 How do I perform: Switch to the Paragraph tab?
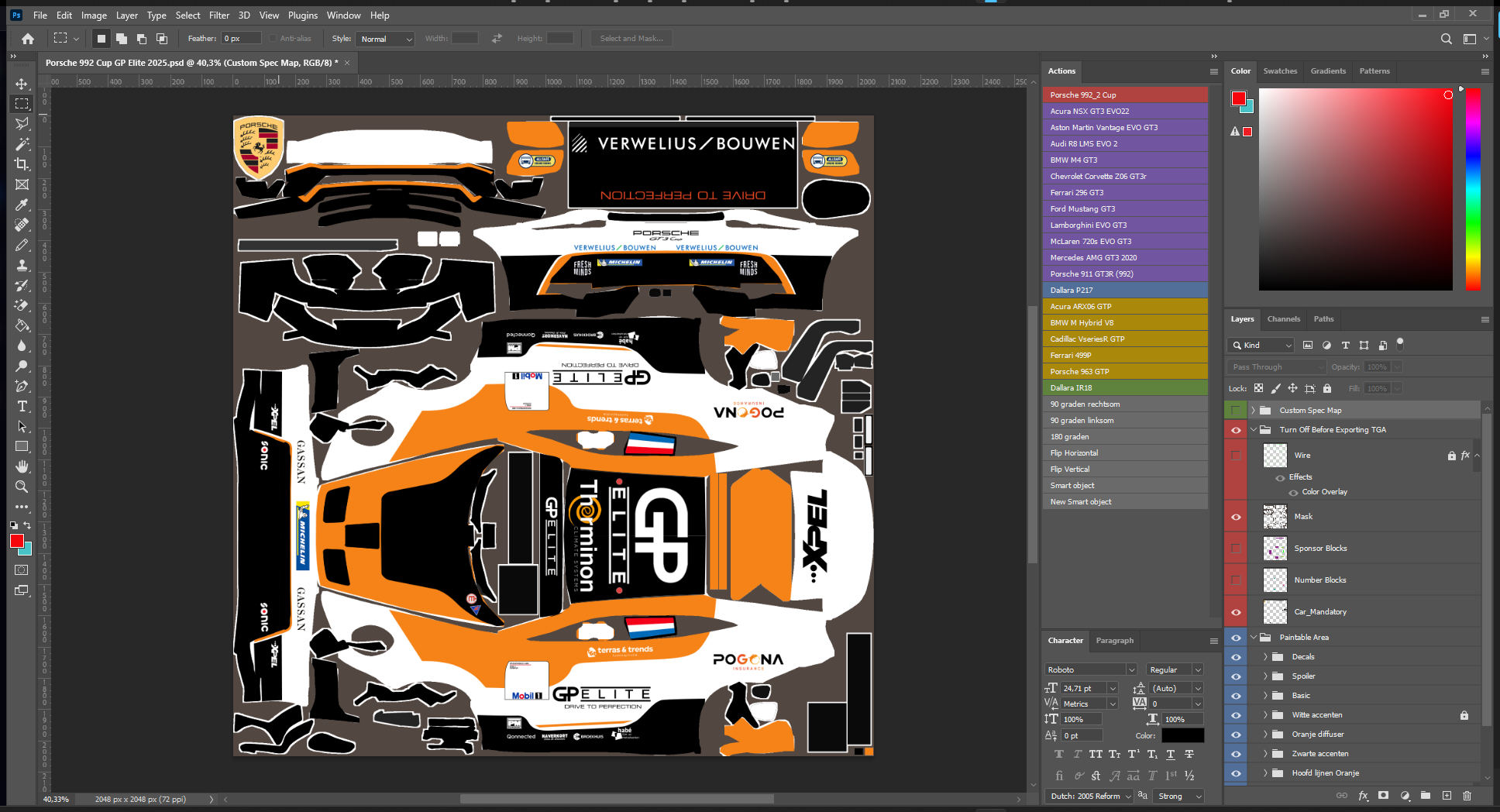(1115, 641)
